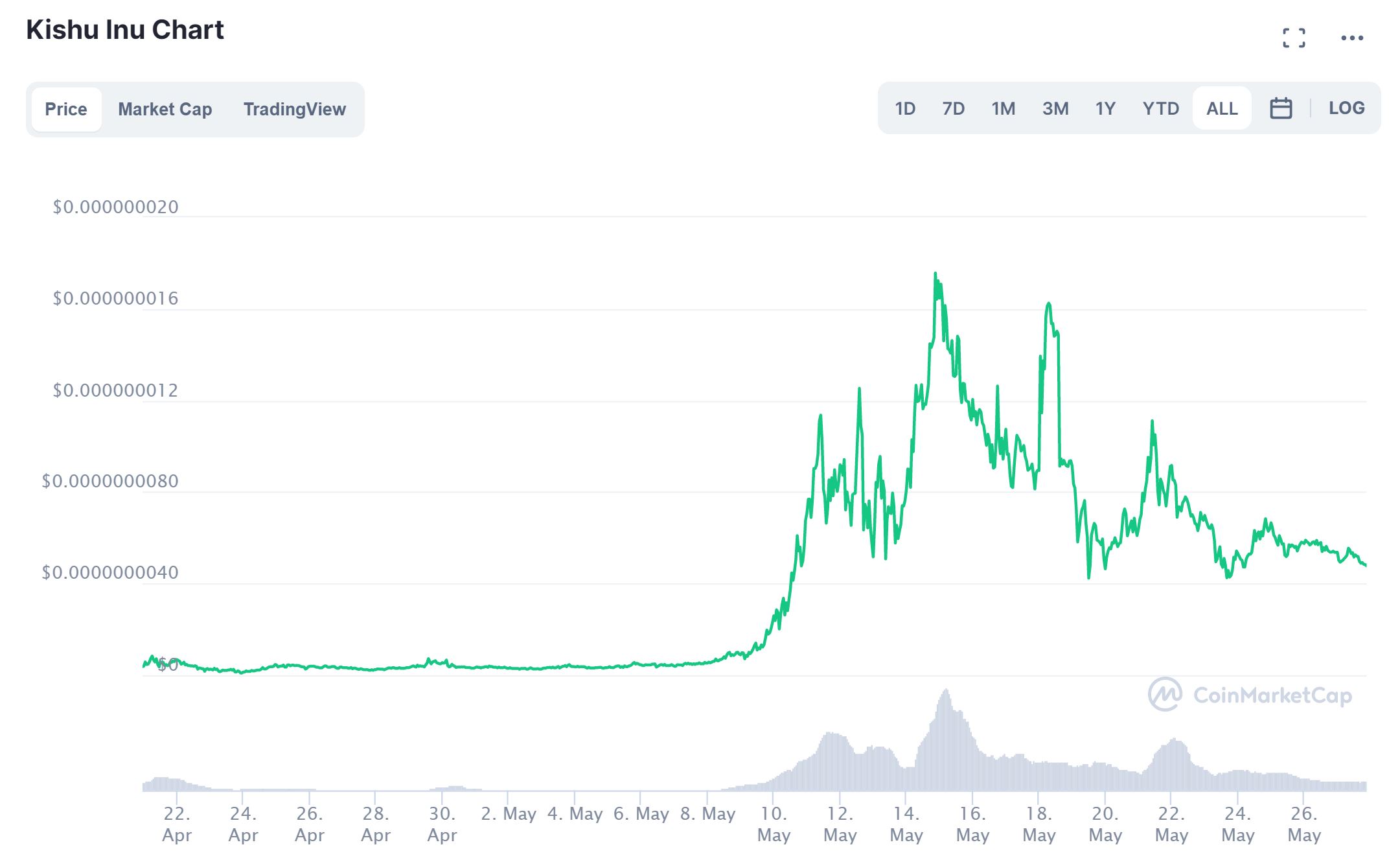
Task: Open the calendar date range picker
Action: [1280, 108]
